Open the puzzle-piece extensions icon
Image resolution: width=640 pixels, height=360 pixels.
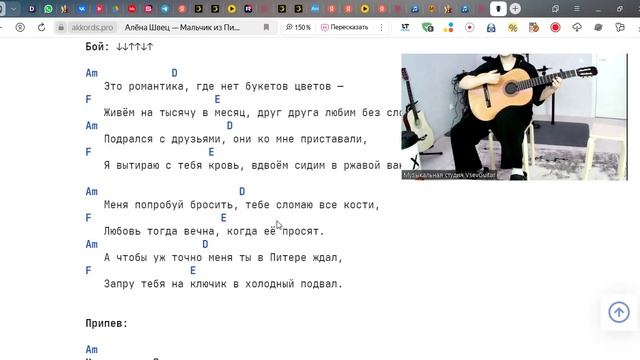[620, 27]
